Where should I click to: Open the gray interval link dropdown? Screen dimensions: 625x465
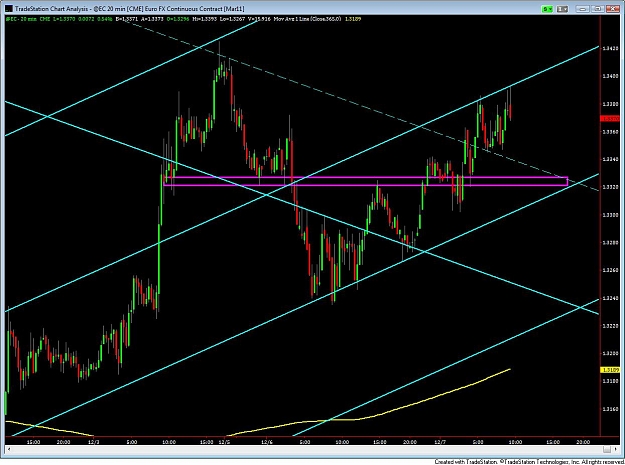tap(562, 8)
